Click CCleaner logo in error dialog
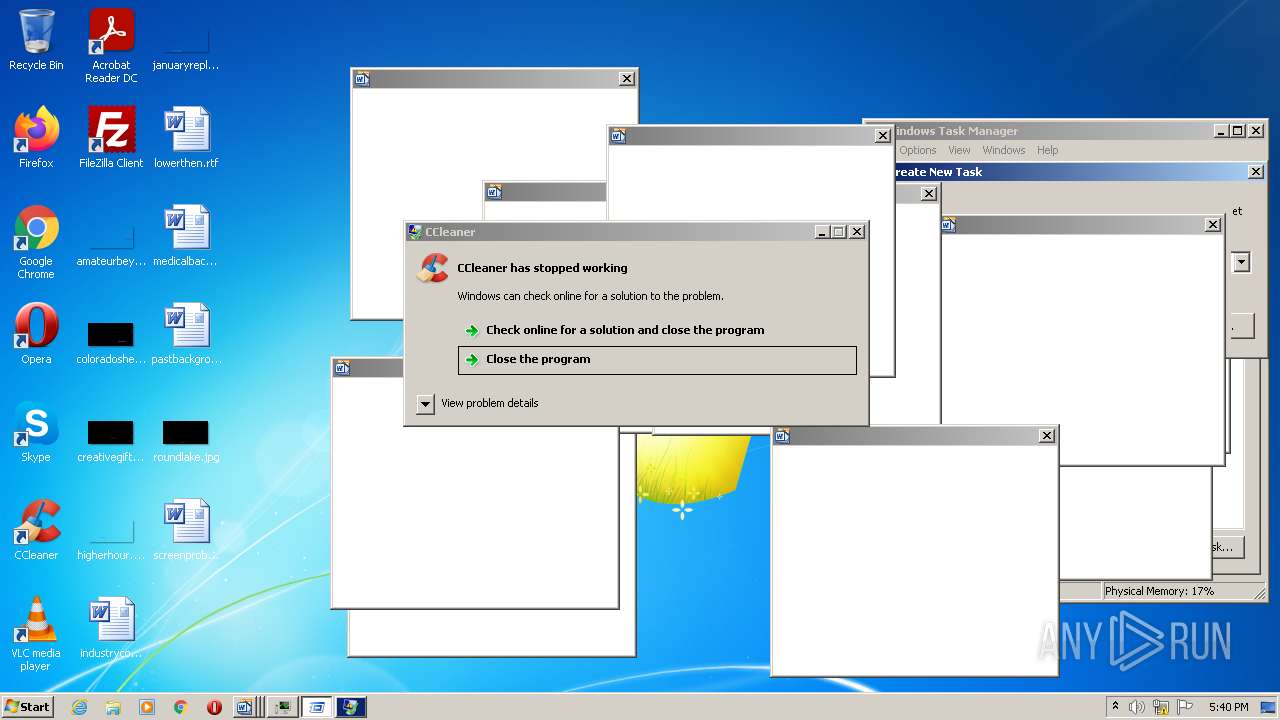The height and width of the screenshot is (720, 1280). click(433, 268)
